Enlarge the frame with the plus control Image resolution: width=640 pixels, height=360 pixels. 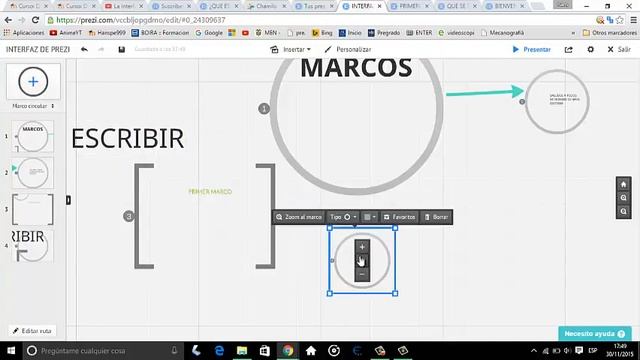point(362,247)
